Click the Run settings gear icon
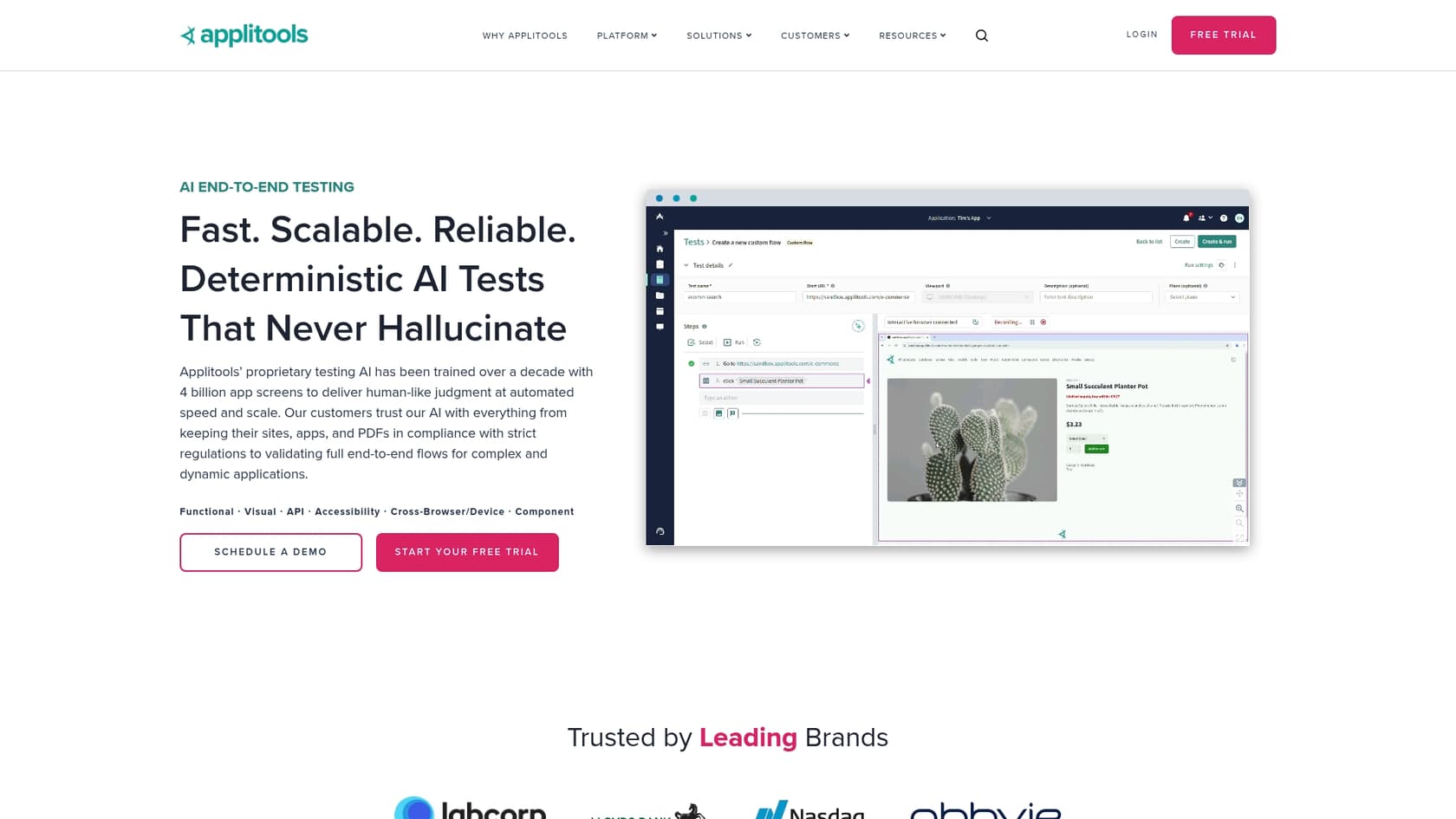This screenshot has width=1456, height=819. tap(1221, 265)
